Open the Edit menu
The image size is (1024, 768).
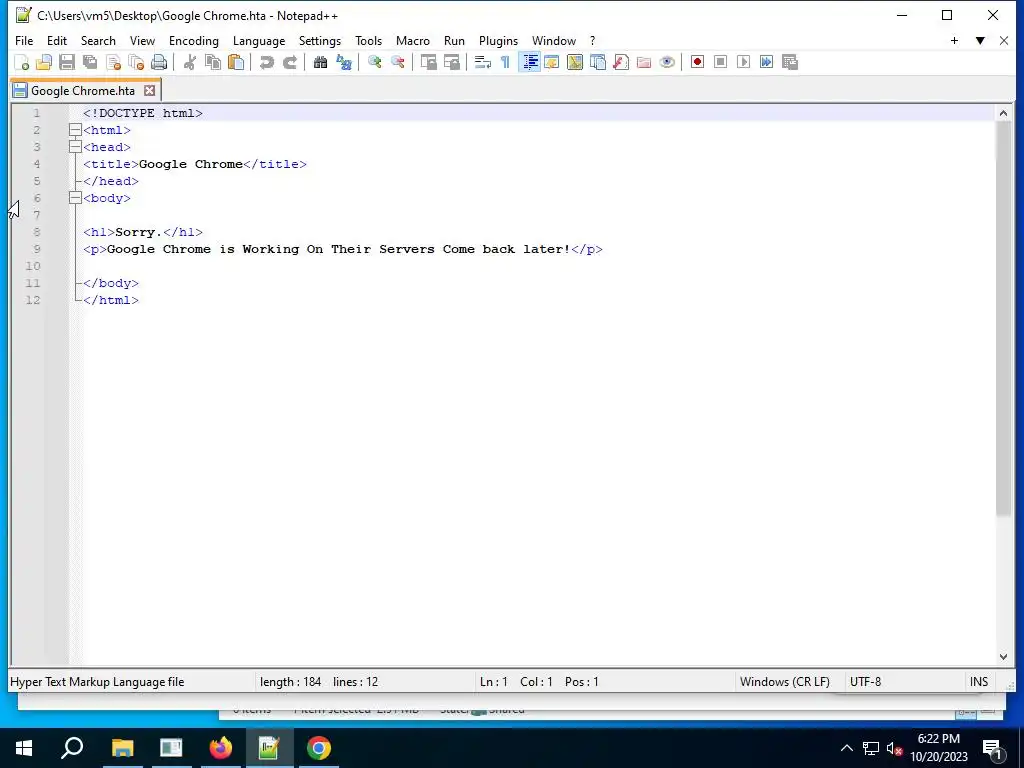(57, 40)
